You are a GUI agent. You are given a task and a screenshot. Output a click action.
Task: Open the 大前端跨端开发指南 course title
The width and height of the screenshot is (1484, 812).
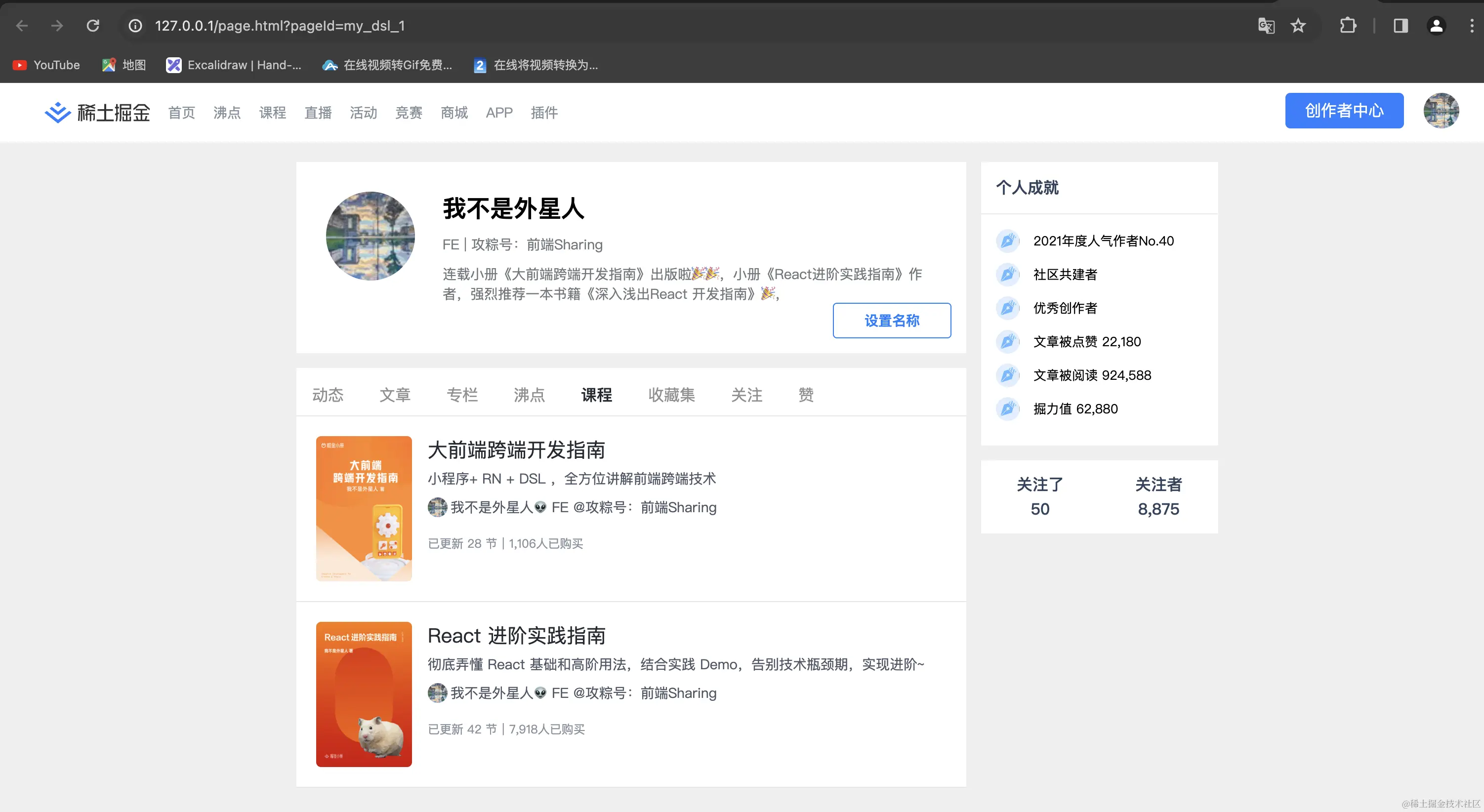[516, 450]
